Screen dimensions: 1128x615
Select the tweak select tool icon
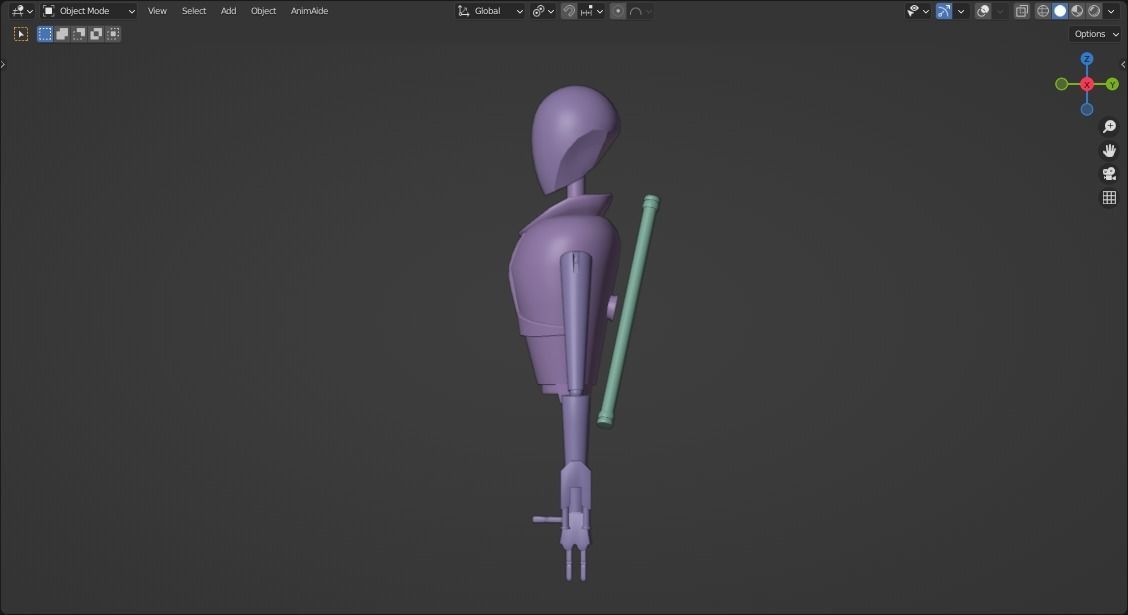tap(21, 34)
